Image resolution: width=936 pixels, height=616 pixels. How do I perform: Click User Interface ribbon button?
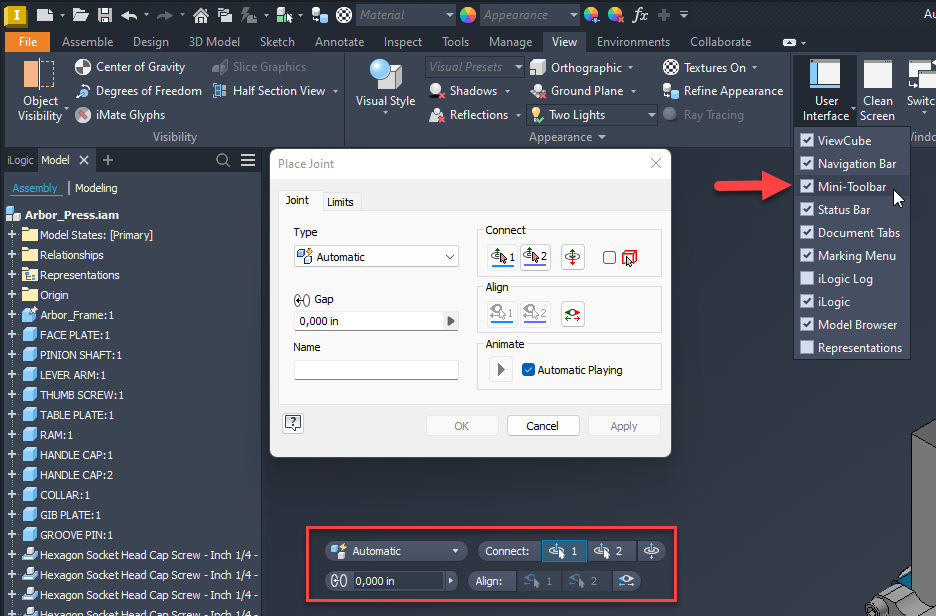pos(826,91)
